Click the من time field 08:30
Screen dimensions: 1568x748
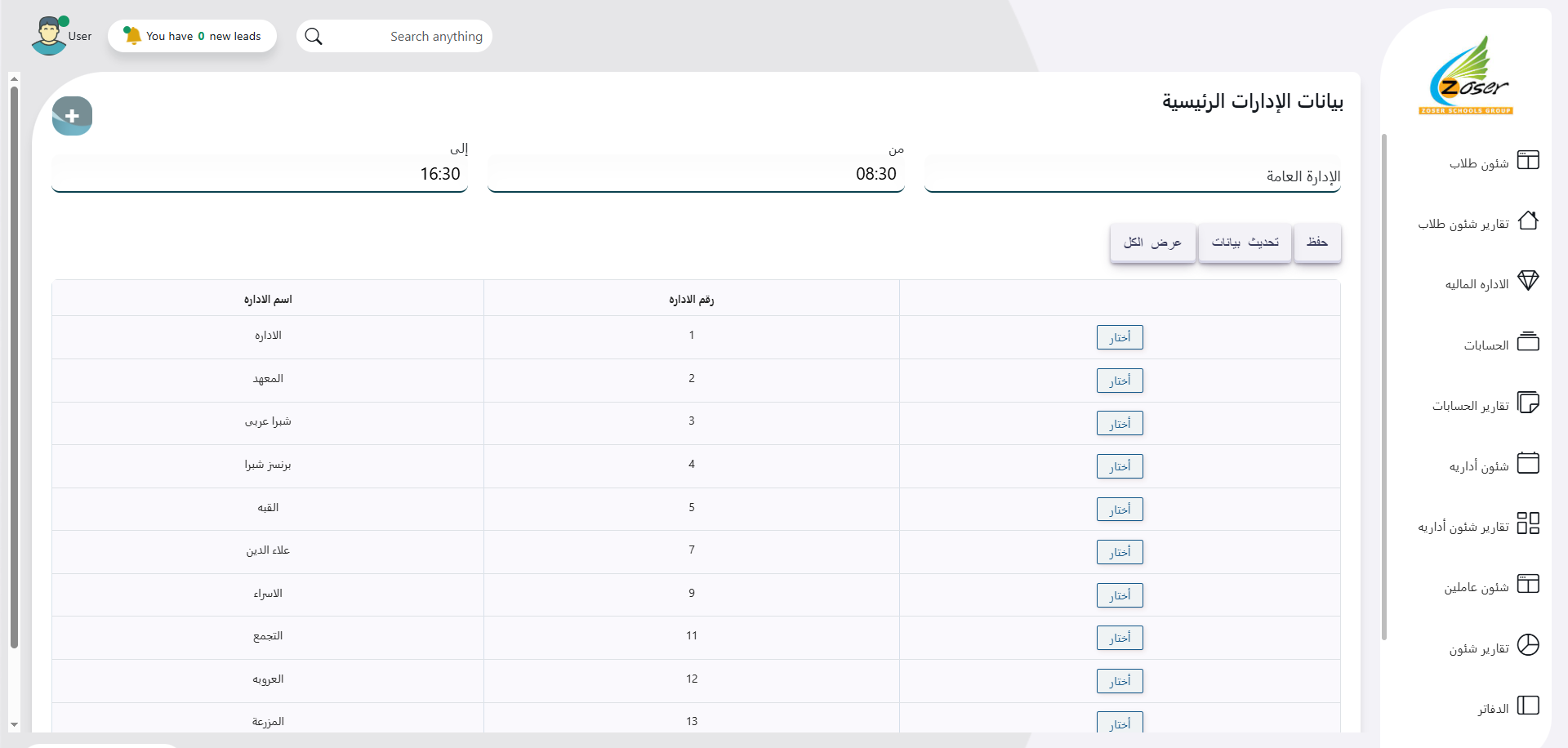pos(696,174)
